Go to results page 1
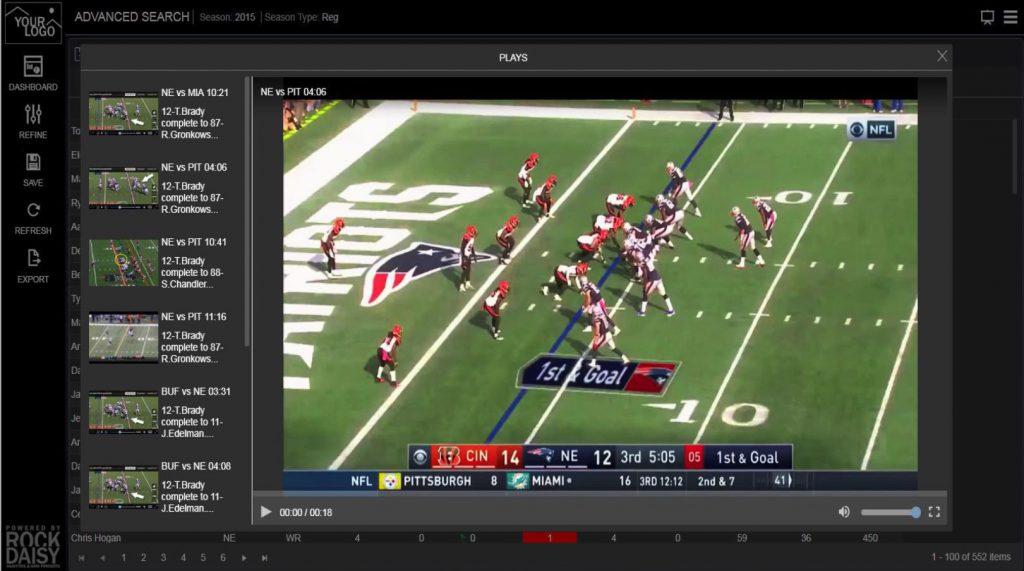 point(123,557)
